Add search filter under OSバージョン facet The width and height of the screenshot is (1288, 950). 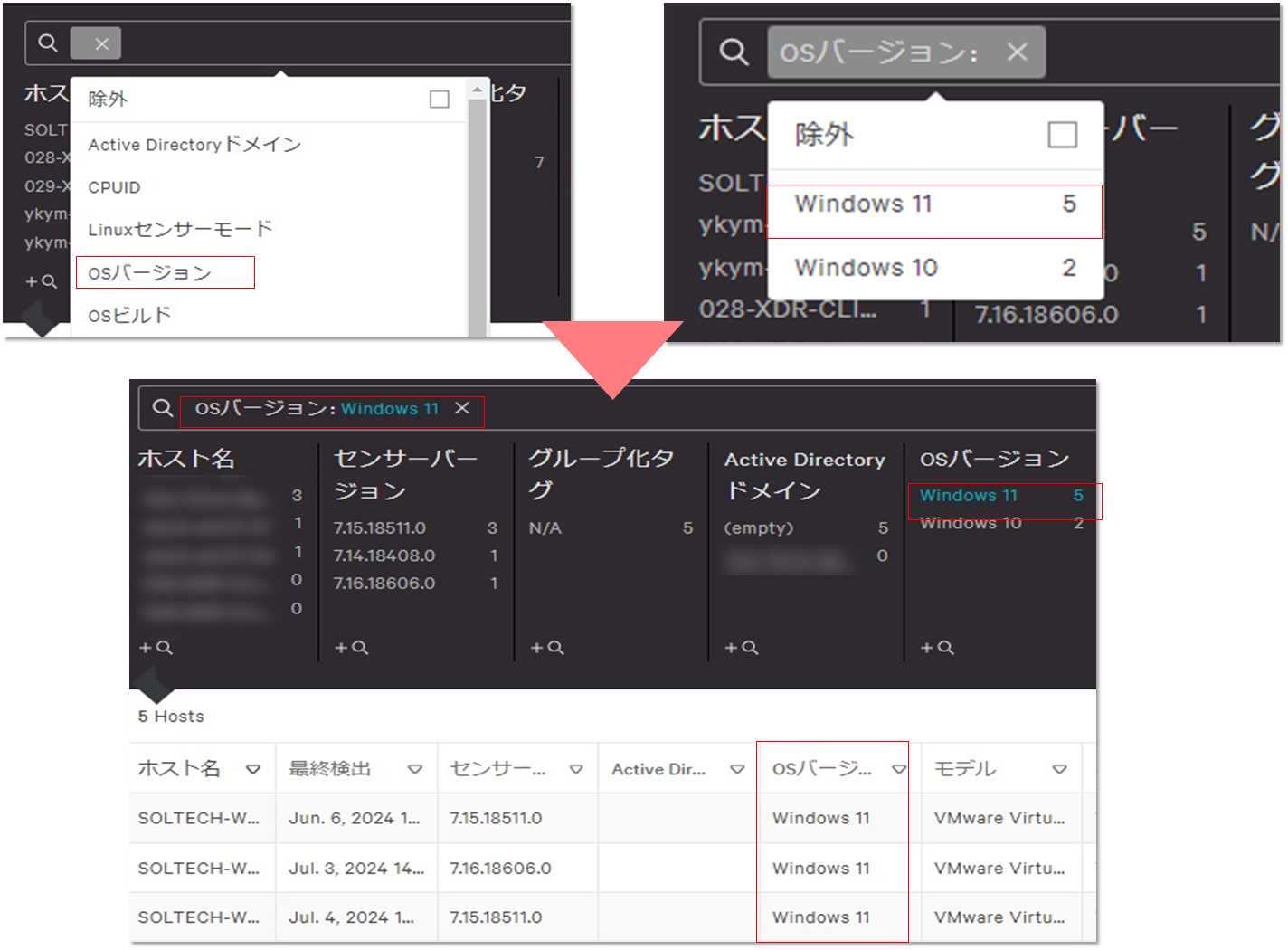pyautogui.click(x=937, y=648)
